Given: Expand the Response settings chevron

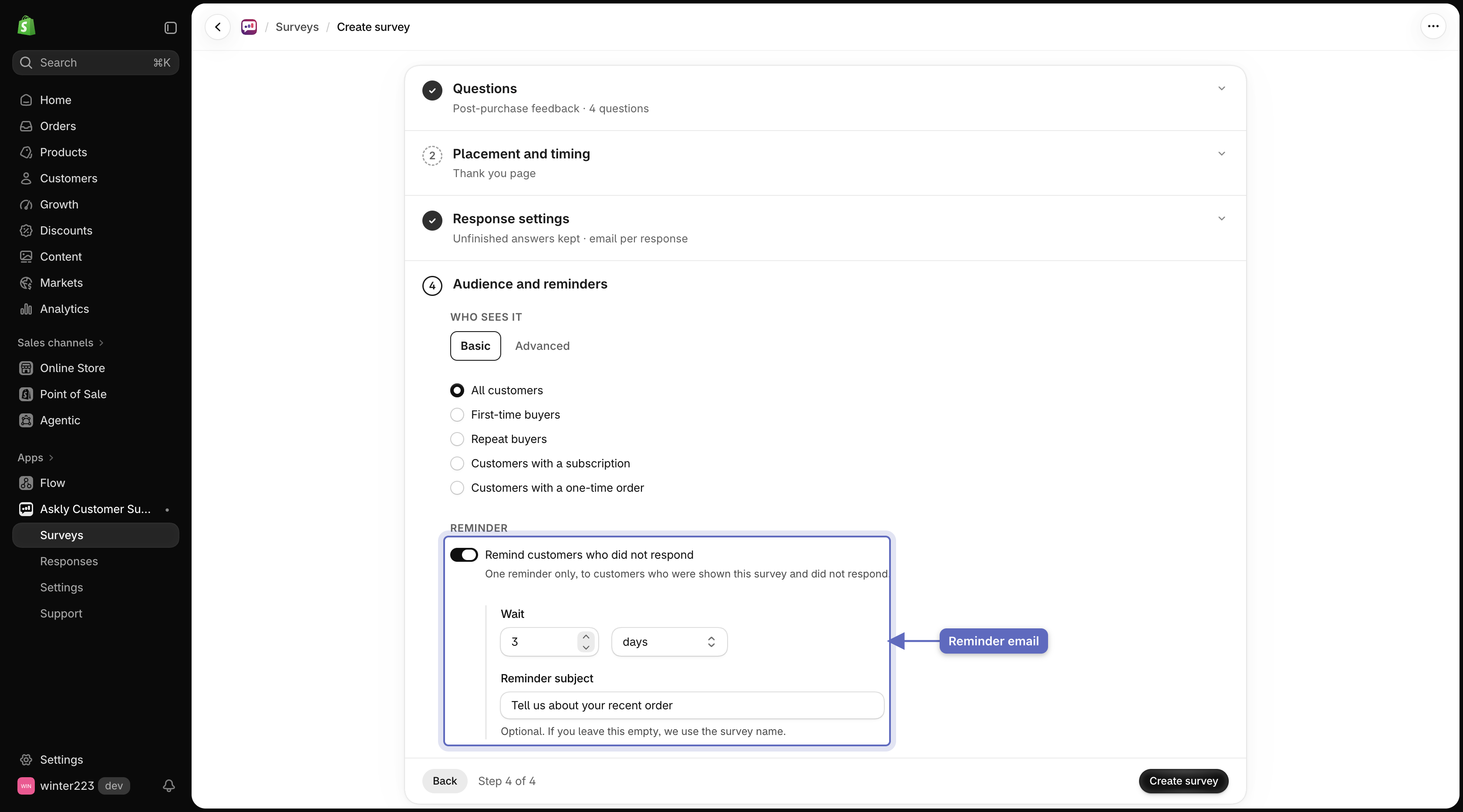Looking at the screenshot, I should (x=1221, y=218).
